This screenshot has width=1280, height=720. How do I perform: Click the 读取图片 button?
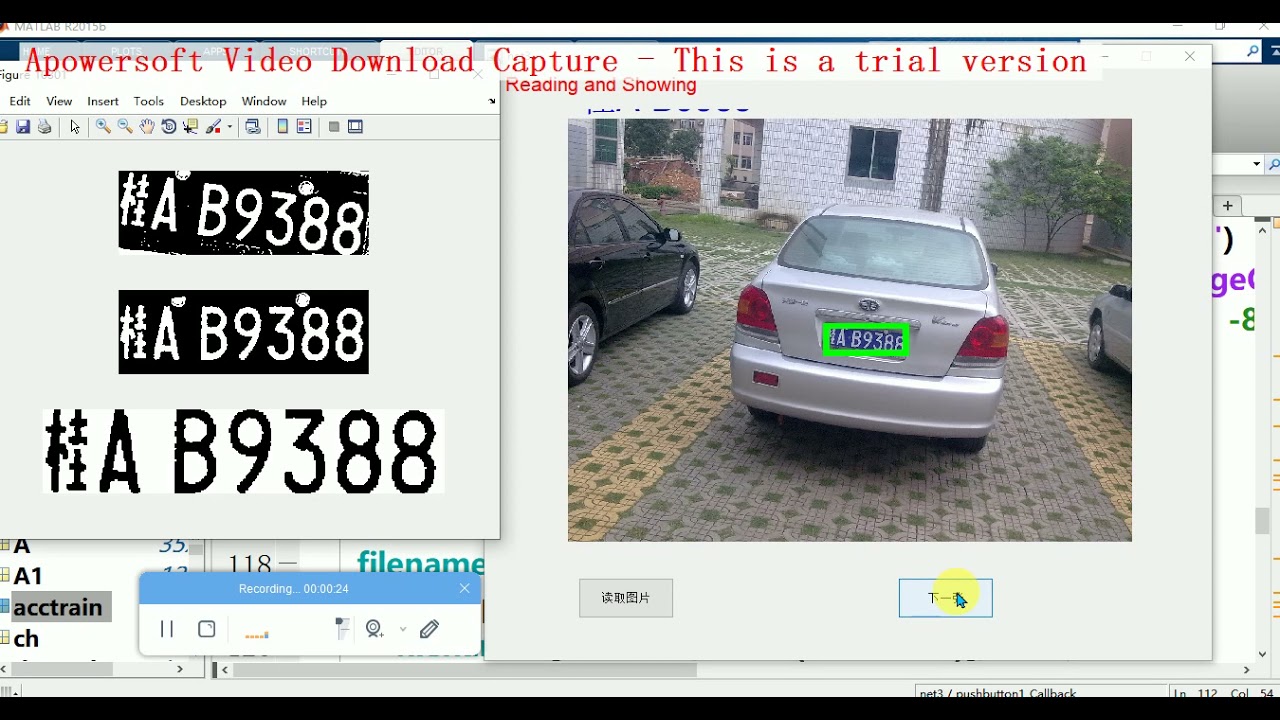[x=626, y=598]
